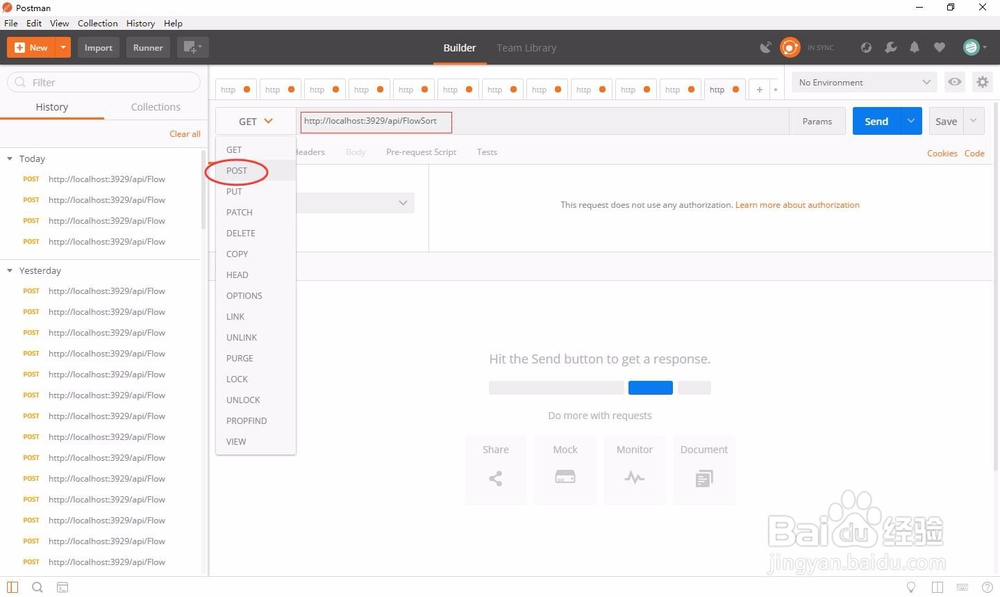
Task: Select POST from the method list
Action: coord(237,170)
